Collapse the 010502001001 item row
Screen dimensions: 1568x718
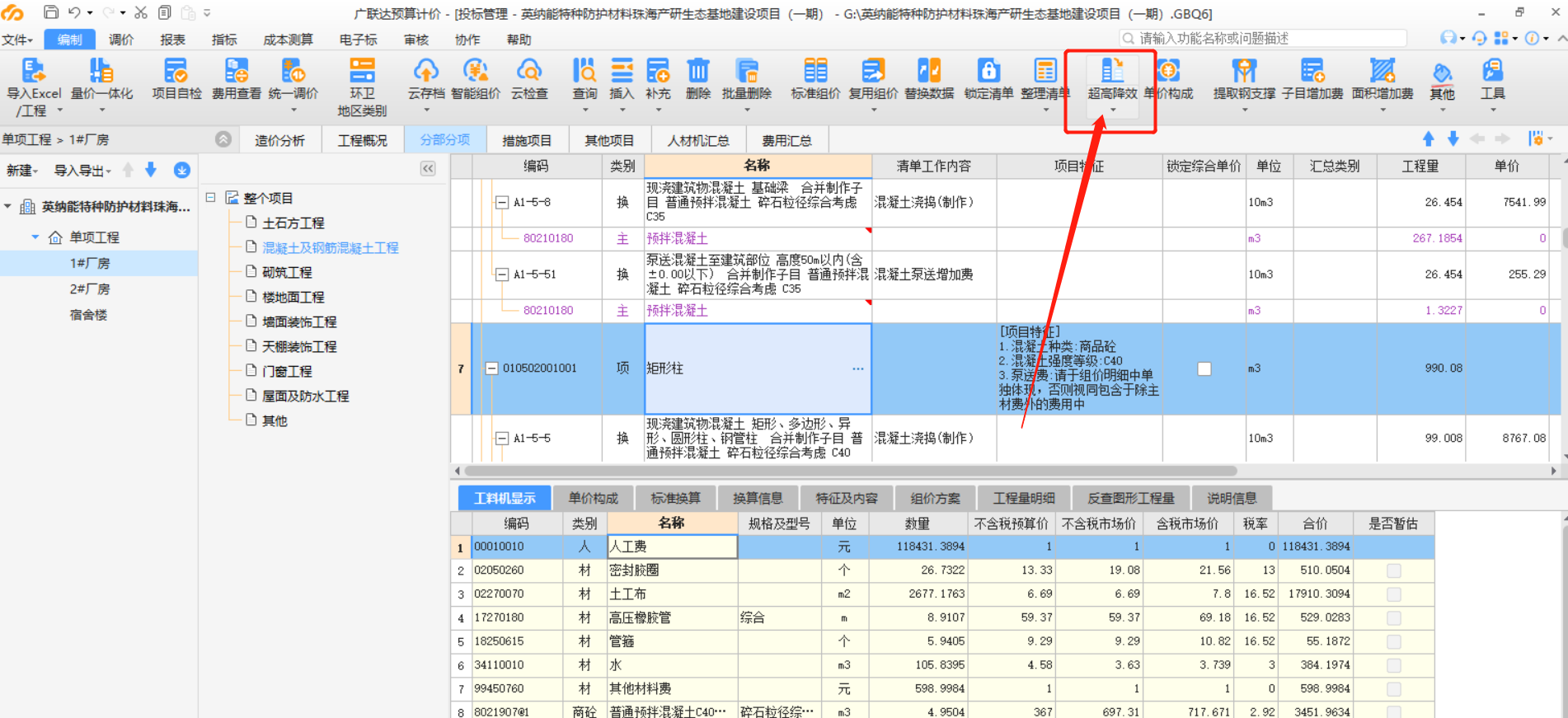pyautogui.click(x=492, y=368)
